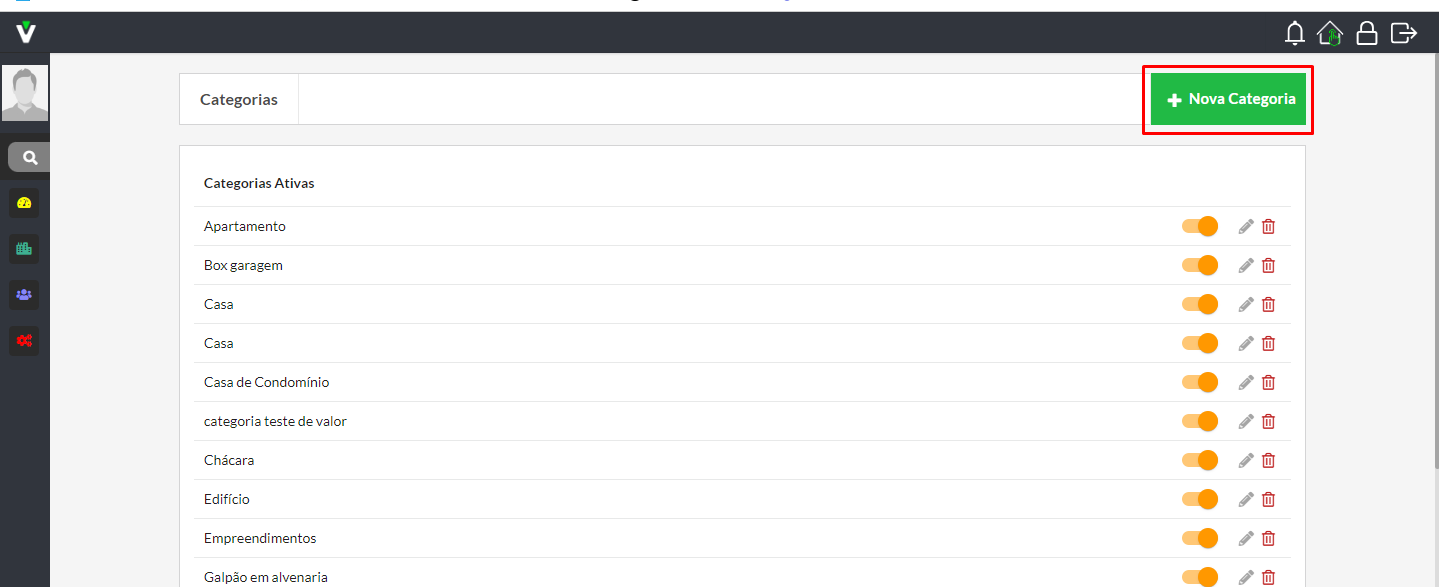Screen dimensions: 1439x587
Task: Click the Nova Categoria button
Action: click(x=1228, y=99)
